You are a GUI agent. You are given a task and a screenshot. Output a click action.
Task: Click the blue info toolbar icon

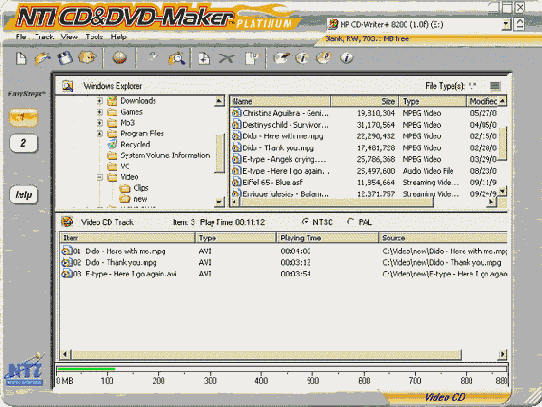click(346, 58)
